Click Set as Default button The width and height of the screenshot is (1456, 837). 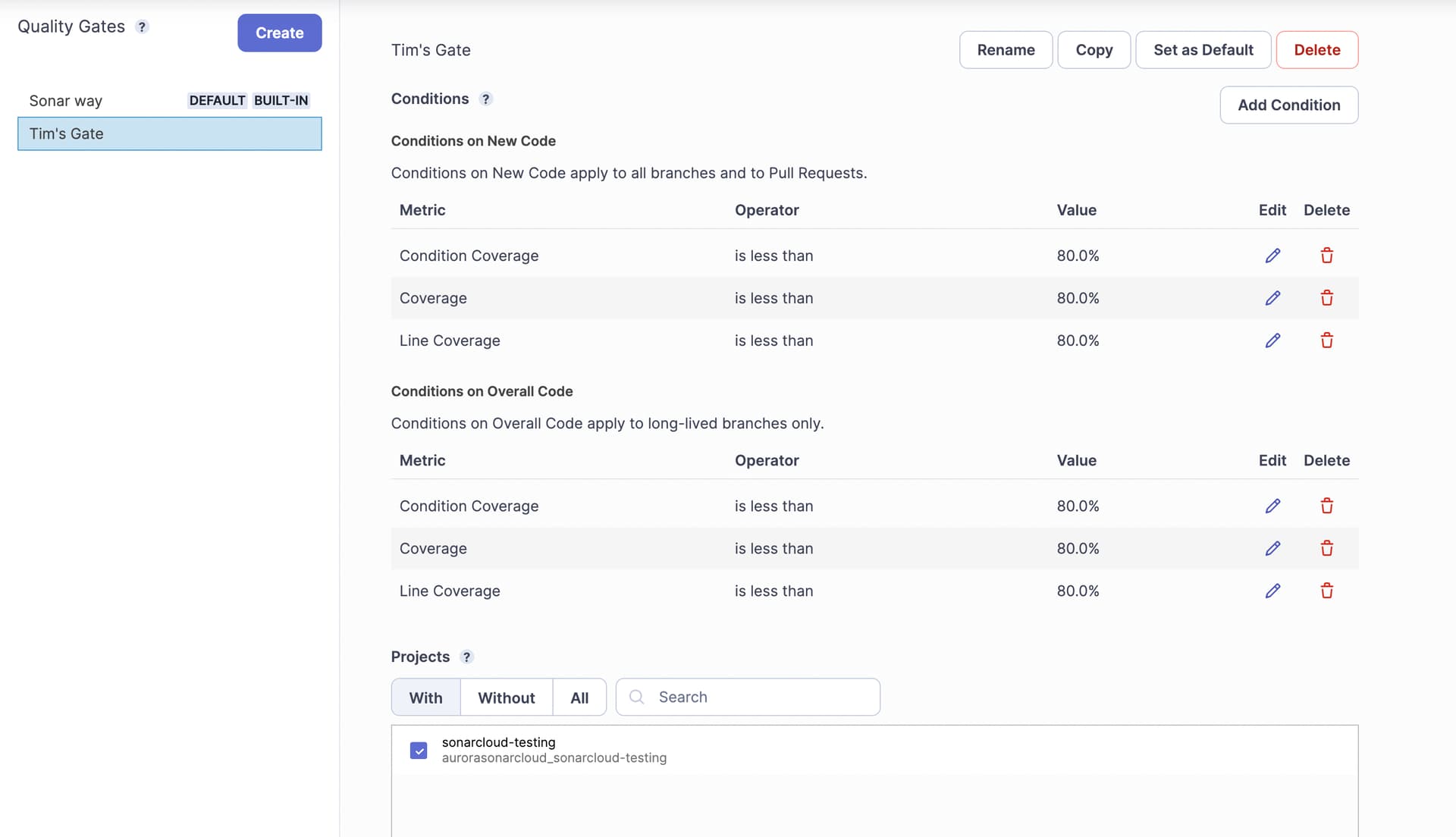[x=1203, y=50]
